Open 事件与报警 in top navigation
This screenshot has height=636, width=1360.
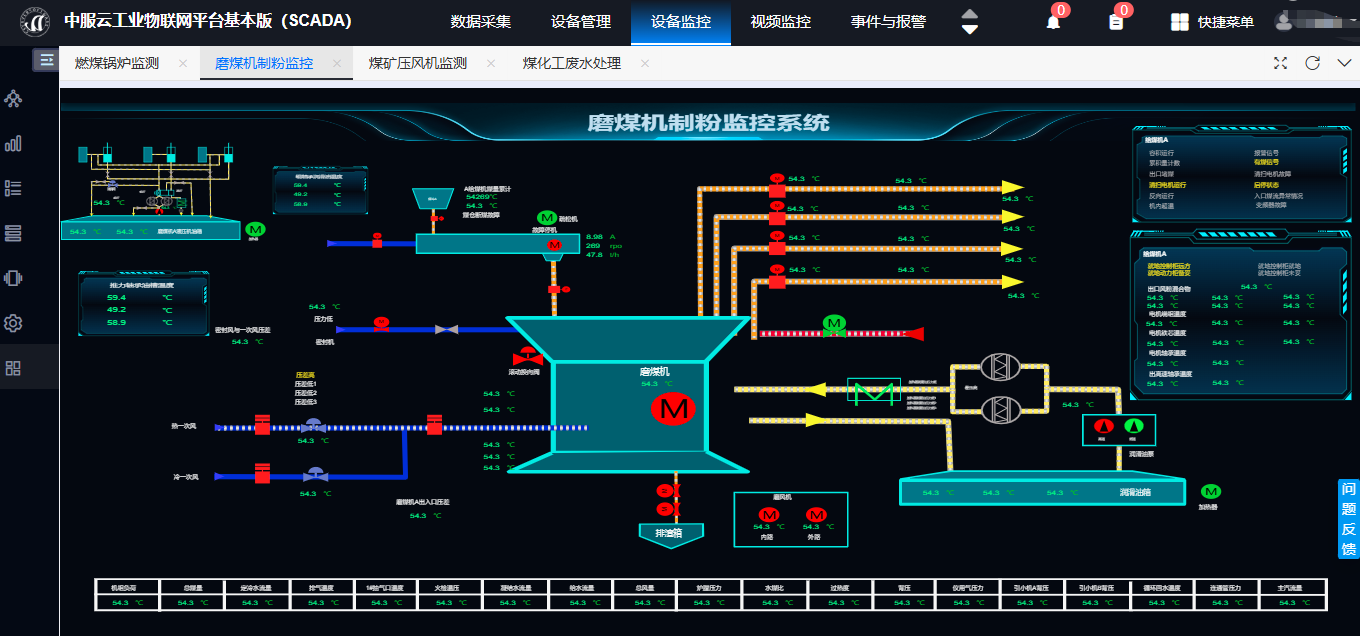[889, 22]
